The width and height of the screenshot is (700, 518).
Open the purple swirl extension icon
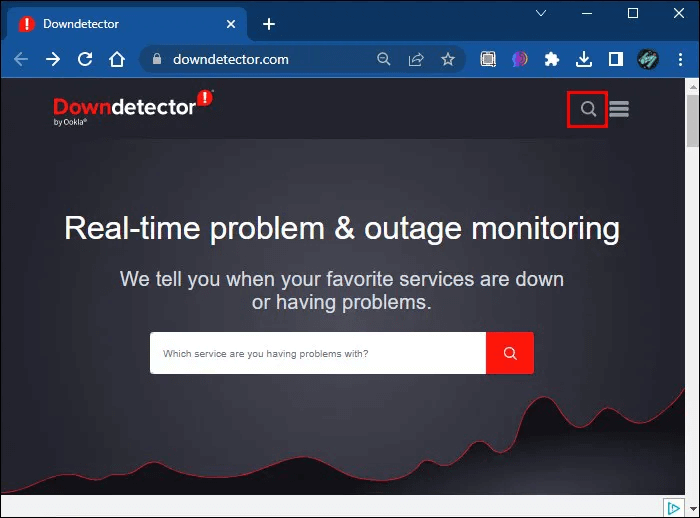pos(520,59)
